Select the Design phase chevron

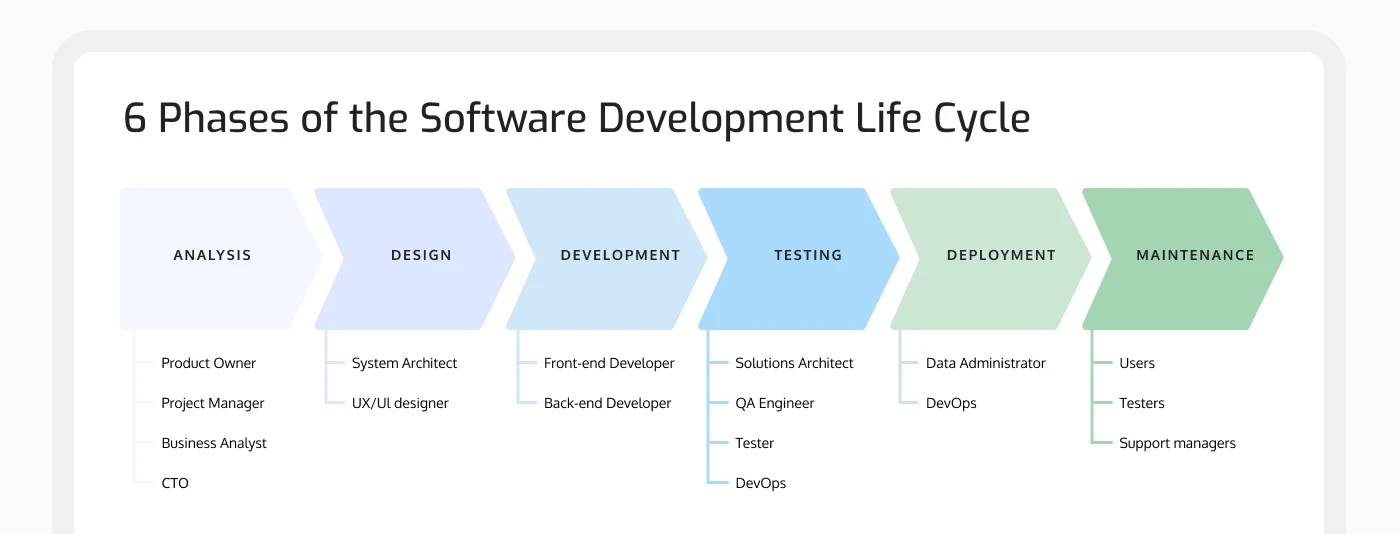[x=421, y=256]
